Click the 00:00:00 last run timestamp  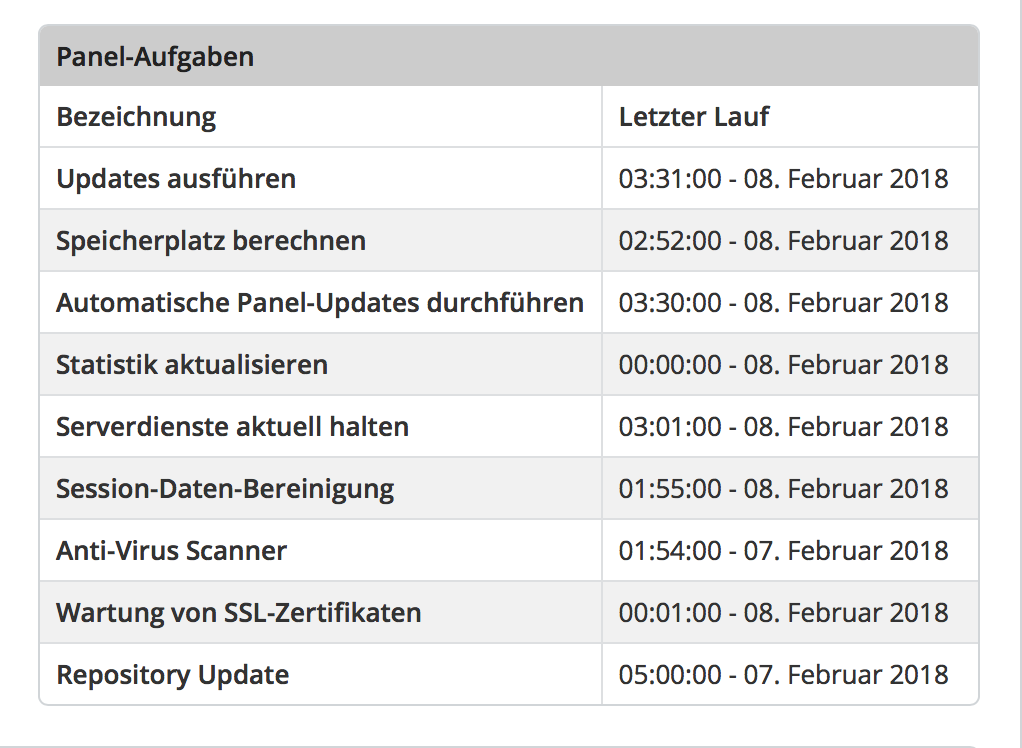[x=783, y=365]
